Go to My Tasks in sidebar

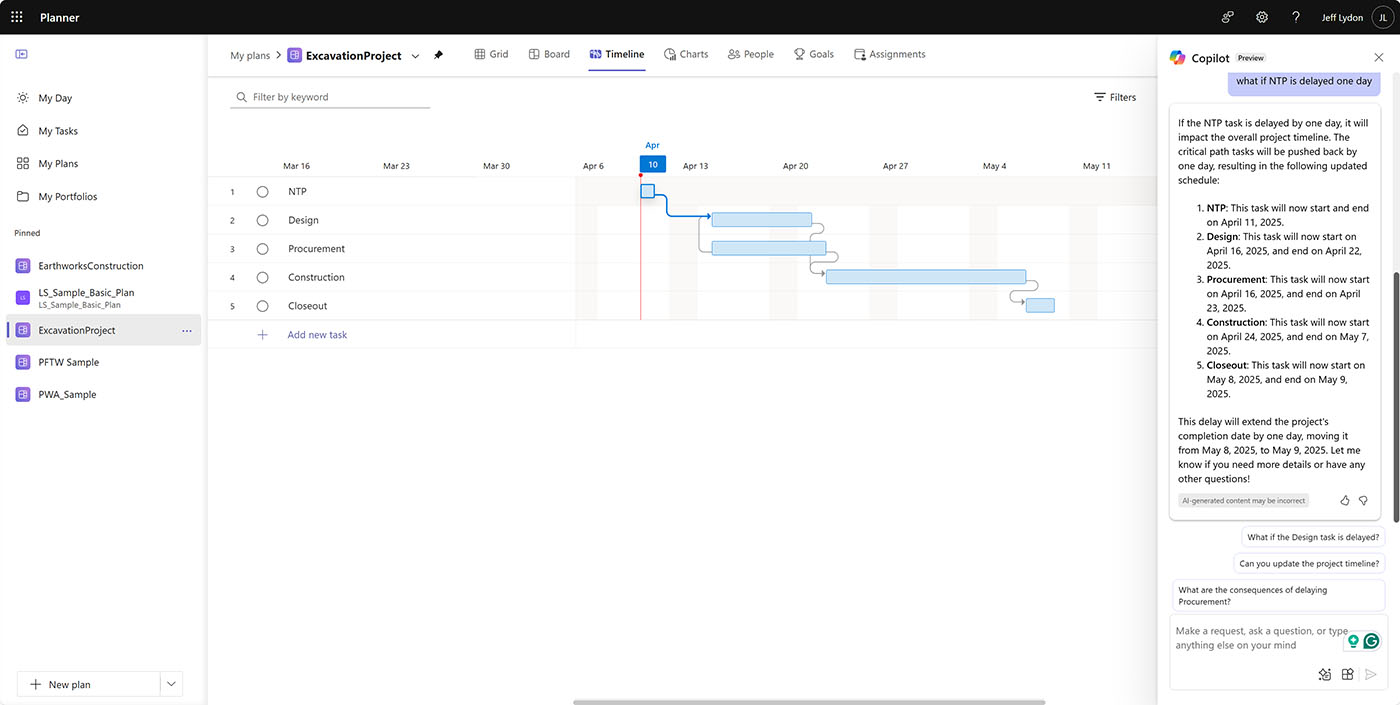click(58, 131)
